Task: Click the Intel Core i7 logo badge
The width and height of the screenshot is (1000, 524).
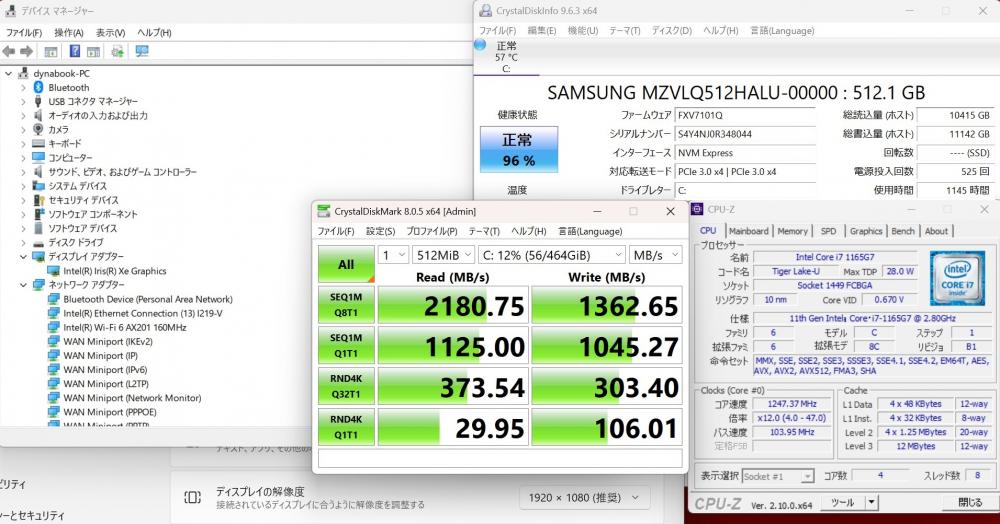Action: (x=957, y=279)
